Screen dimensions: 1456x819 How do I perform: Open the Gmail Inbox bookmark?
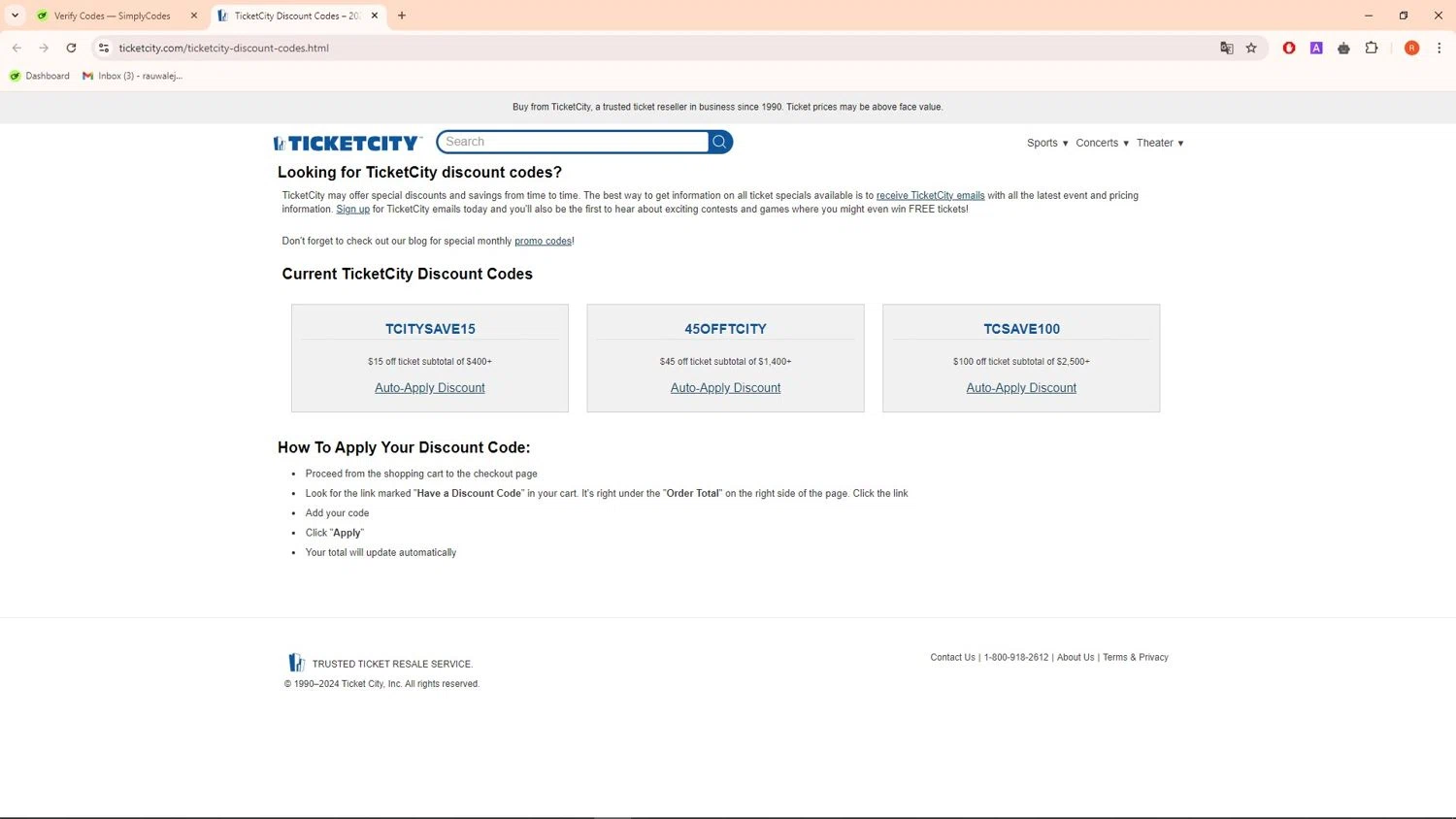click(133, 76)
